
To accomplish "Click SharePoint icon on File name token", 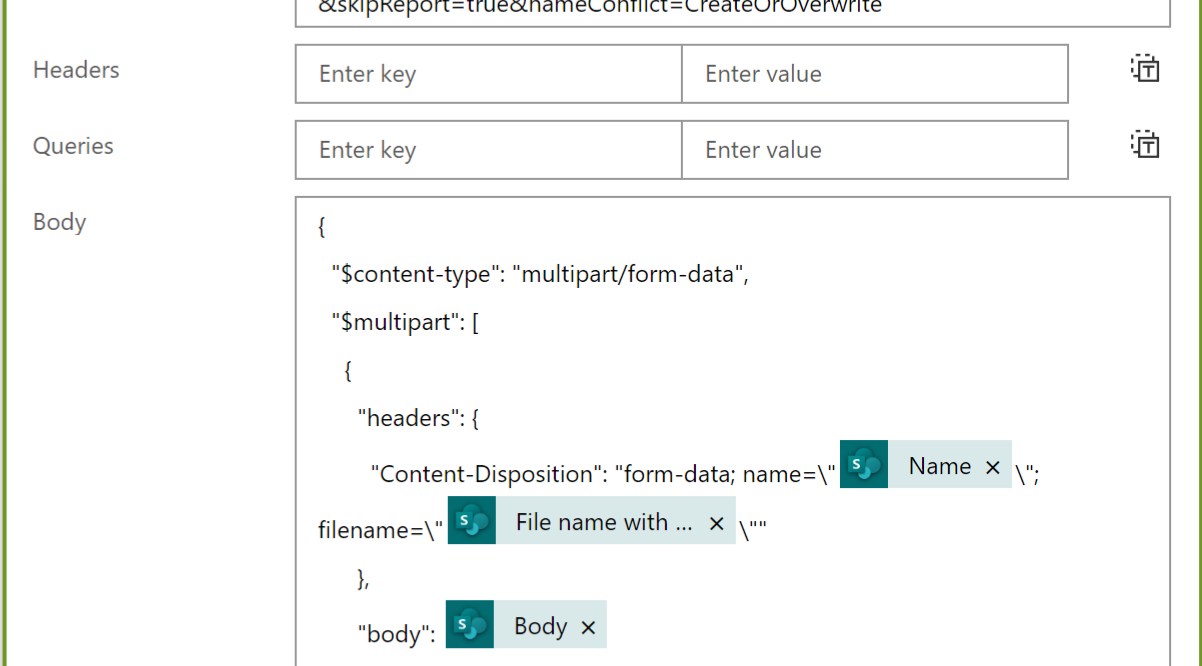I will 472,522.
